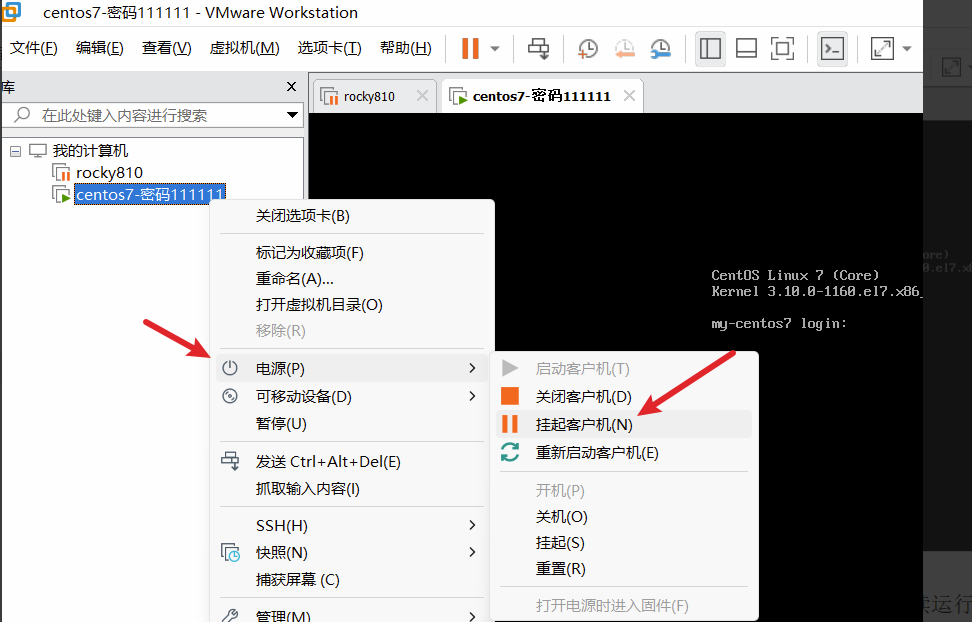Open the console view toolbar icon
The width and height of the screenshot is (972, 622).
(832, 48)
